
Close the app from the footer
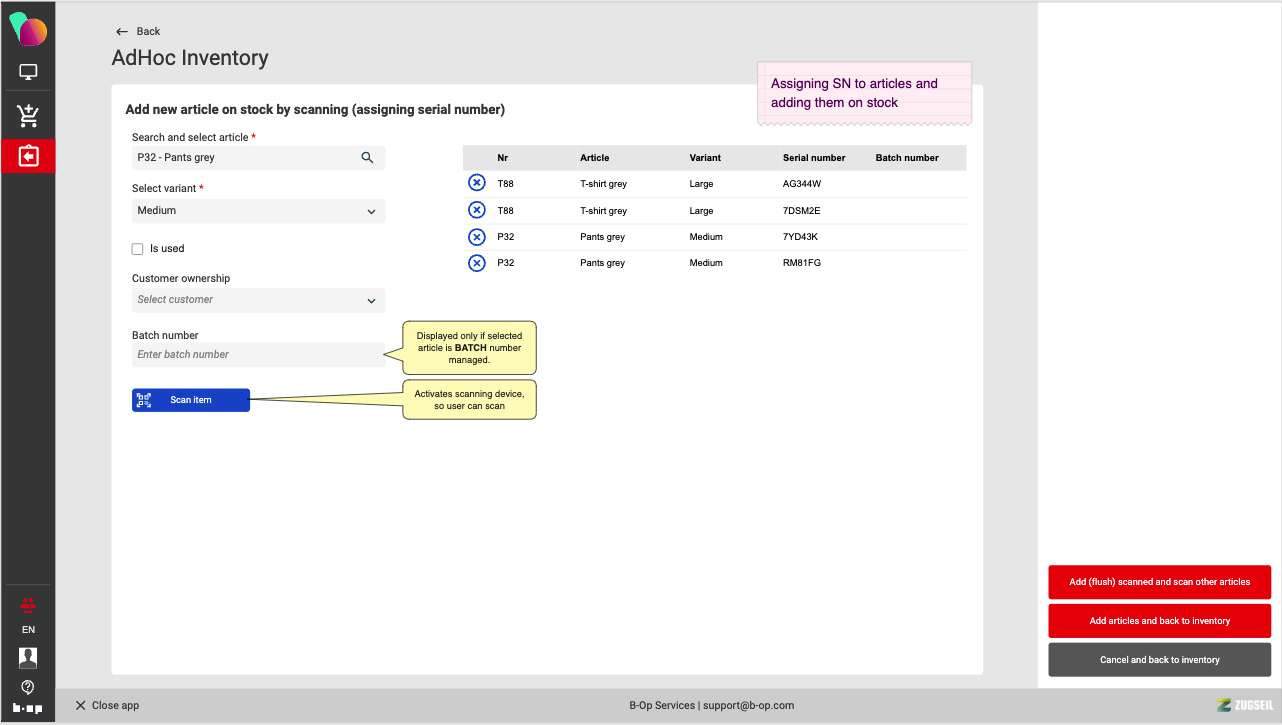[107, 705]
